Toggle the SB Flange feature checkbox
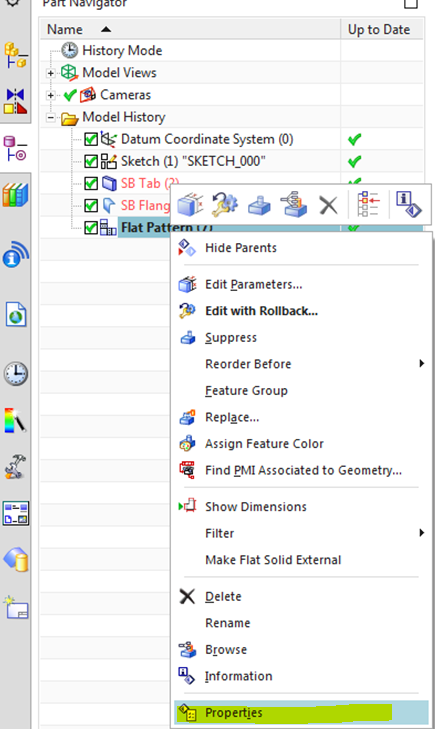The width and height of the screenshot is (435, 729). click(91, 205)
